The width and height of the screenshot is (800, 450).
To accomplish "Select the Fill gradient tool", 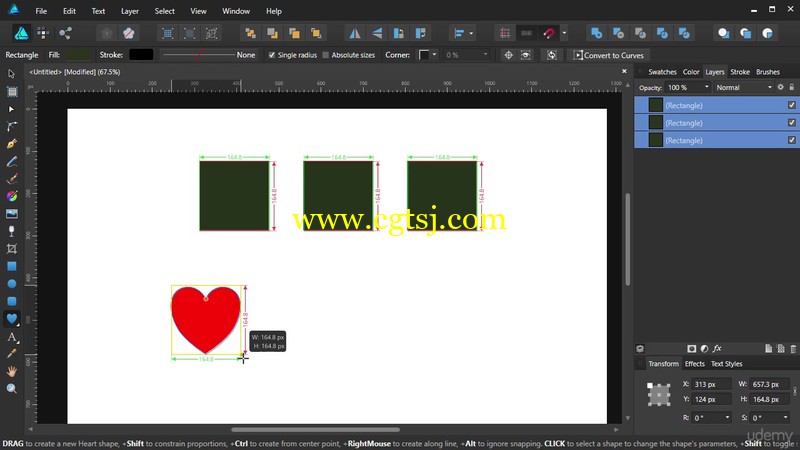I will click(x=11, y=196).
